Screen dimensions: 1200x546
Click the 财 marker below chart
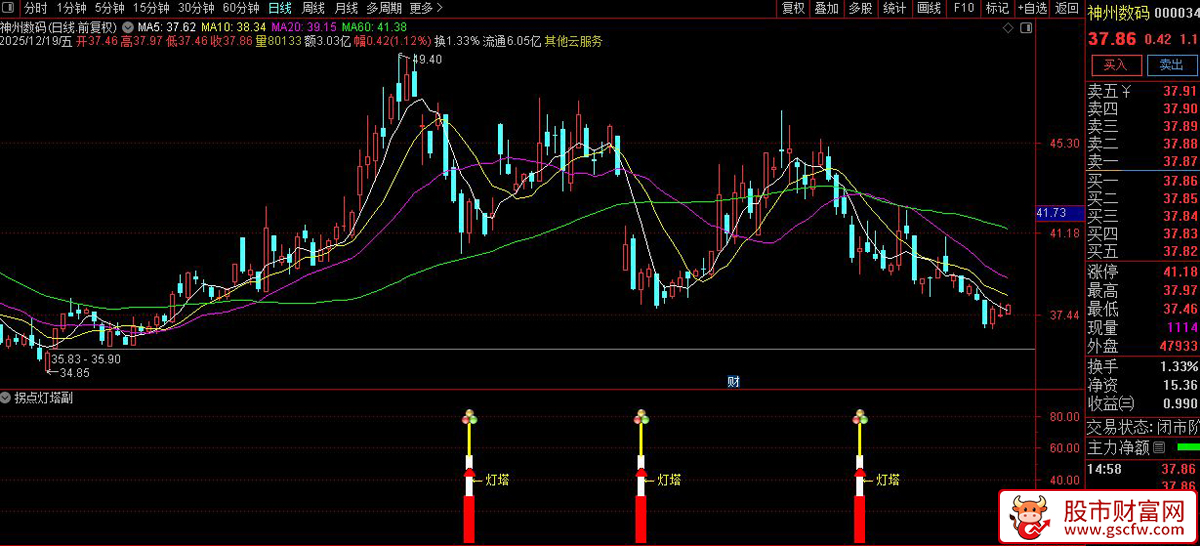pyautogui.click(x=733, y=381)
